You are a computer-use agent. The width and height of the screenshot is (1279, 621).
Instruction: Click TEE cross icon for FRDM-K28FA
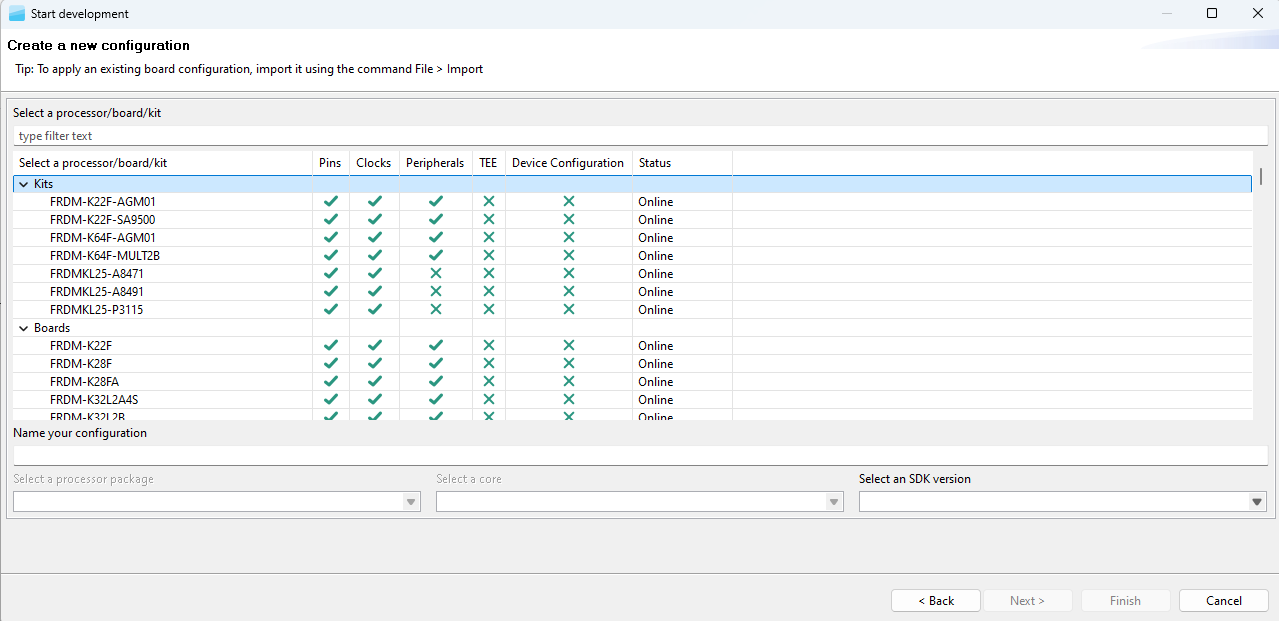tap(489, 381)
